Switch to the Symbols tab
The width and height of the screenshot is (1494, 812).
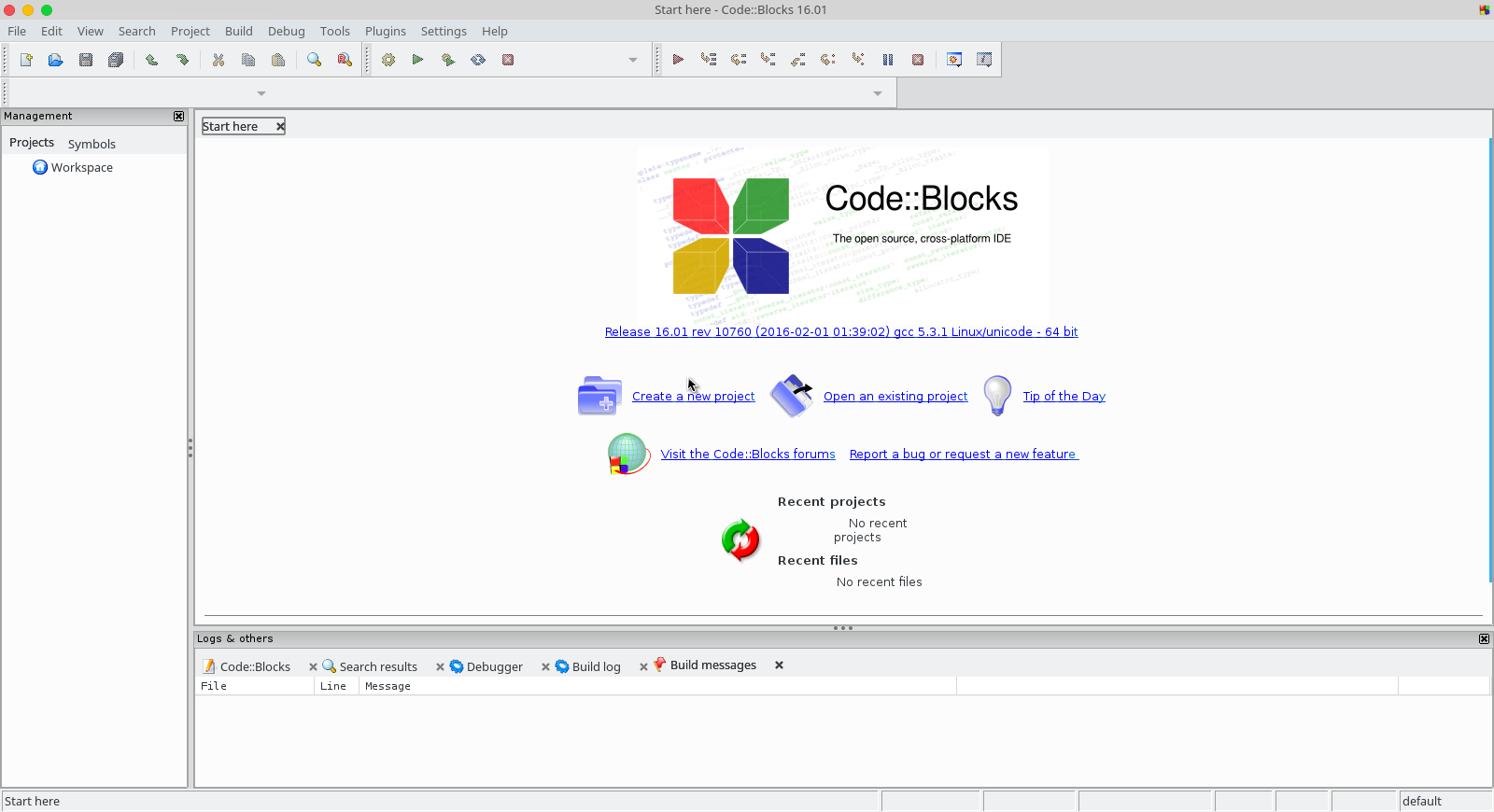(92, 144)
